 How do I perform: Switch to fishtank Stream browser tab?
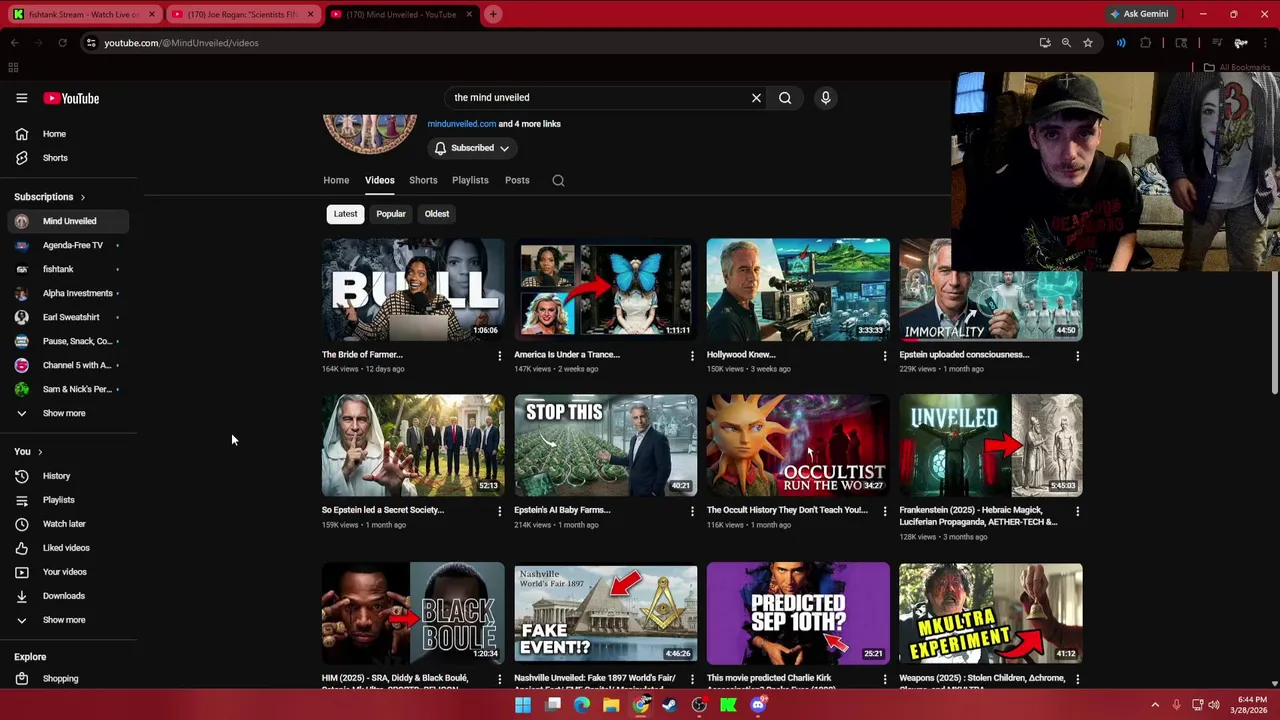pos(82,14)
